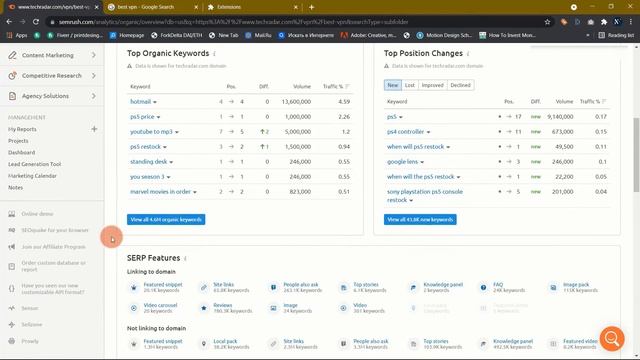Open the when will ps5 restock keyword
640x360 pixels.
click(x=415, y=147)
